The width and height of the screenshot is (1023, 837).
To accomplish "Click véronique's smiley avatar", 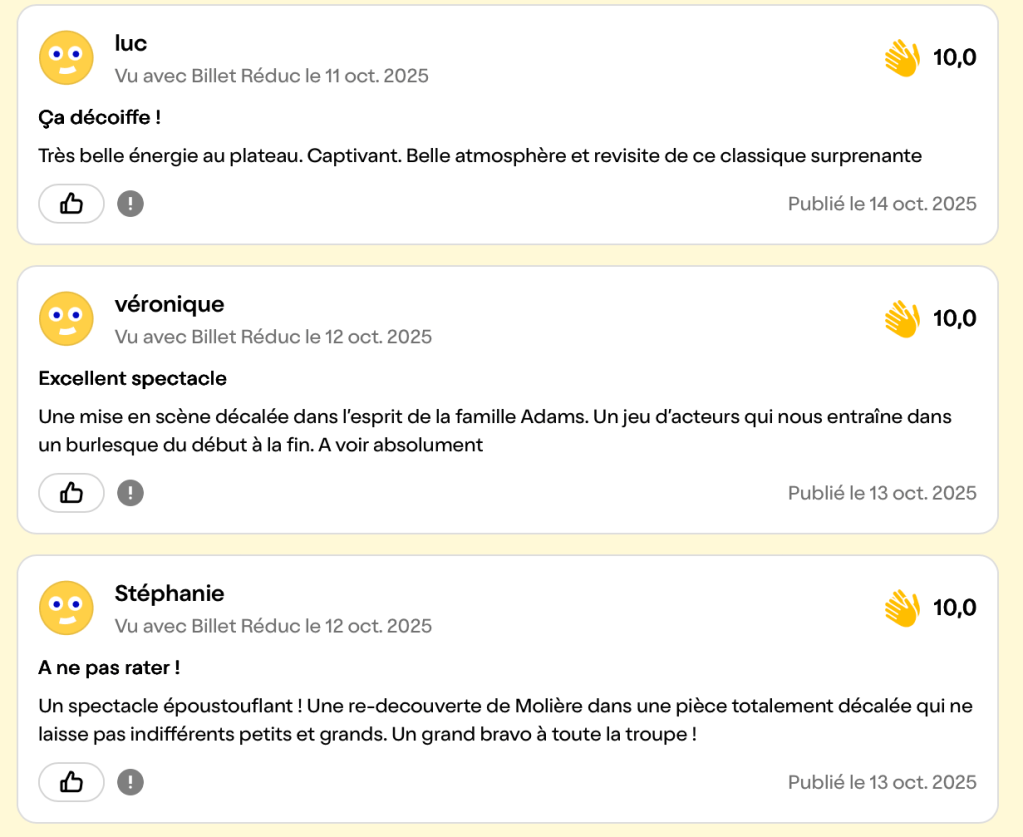I will click(x=66, y=319).
